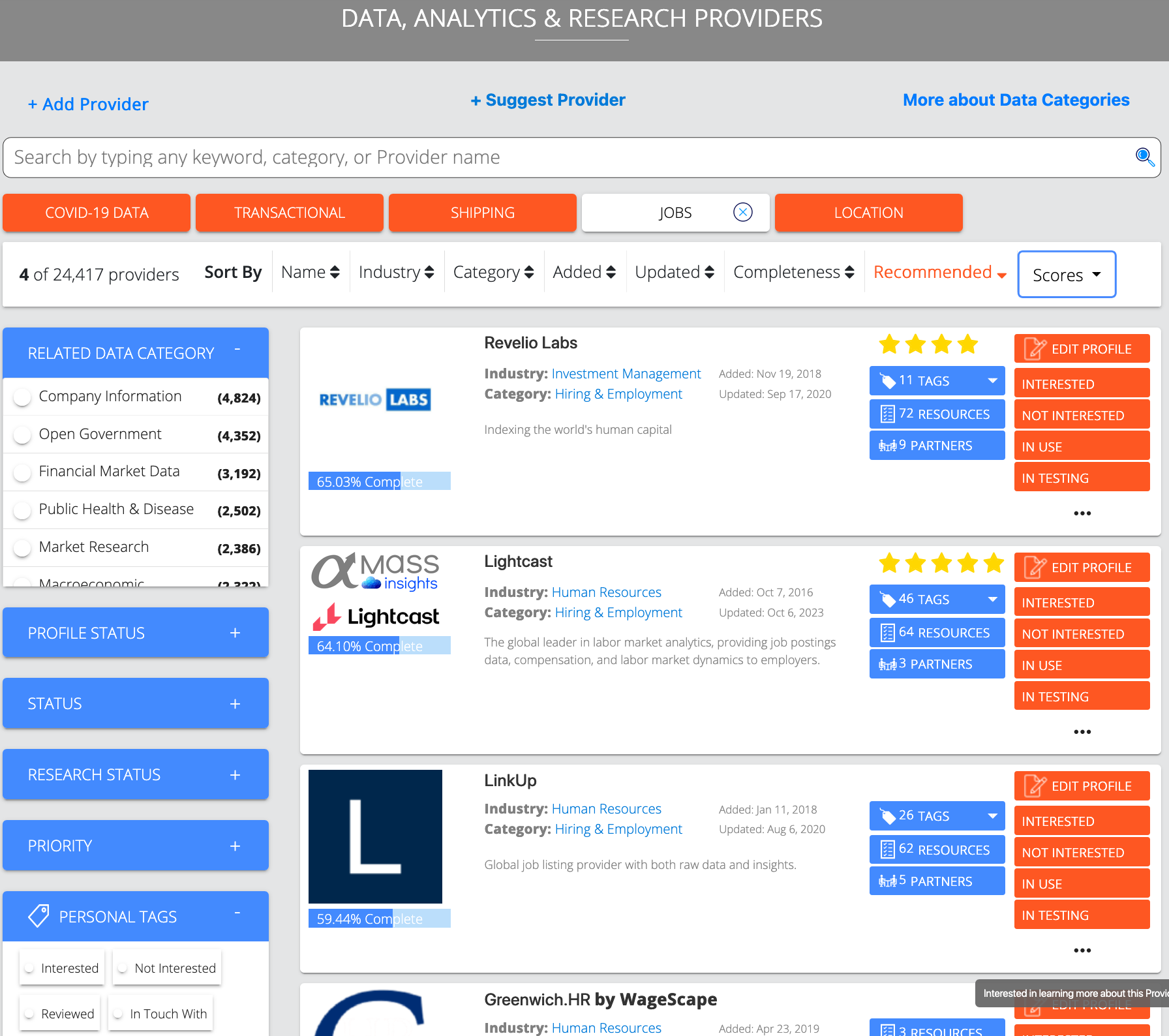Click the Lightcast 64.10% completeness bar

tap(379, 646)
